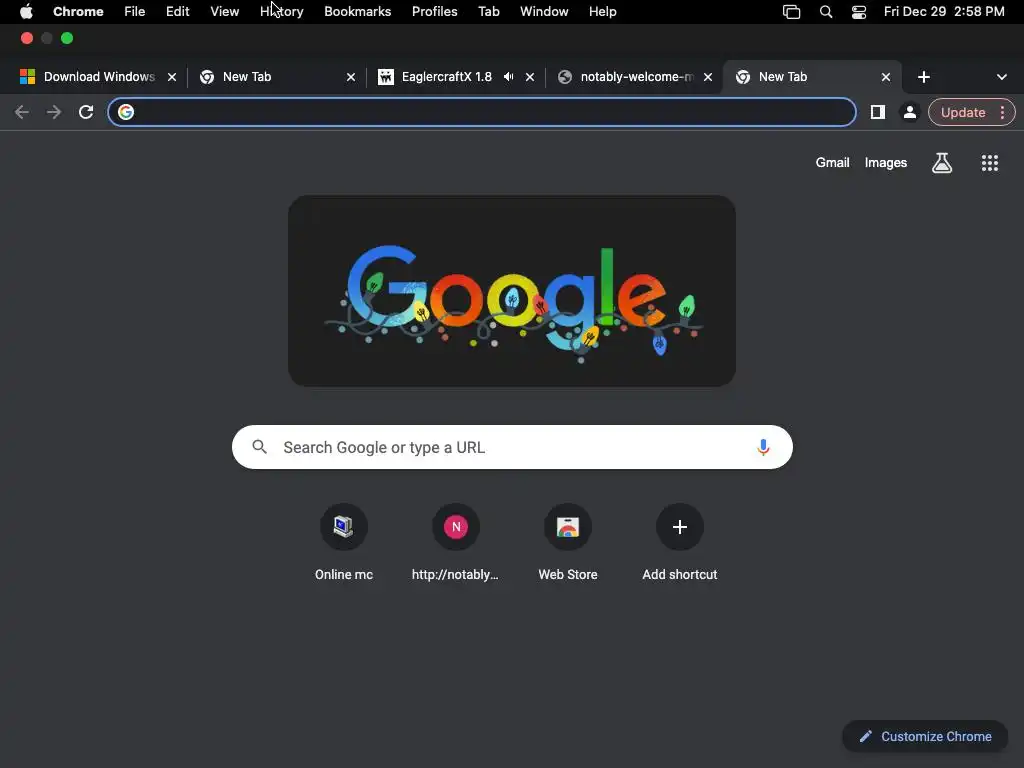
Task: Open Chrome three-dot menu
Action: [1002, 112]
